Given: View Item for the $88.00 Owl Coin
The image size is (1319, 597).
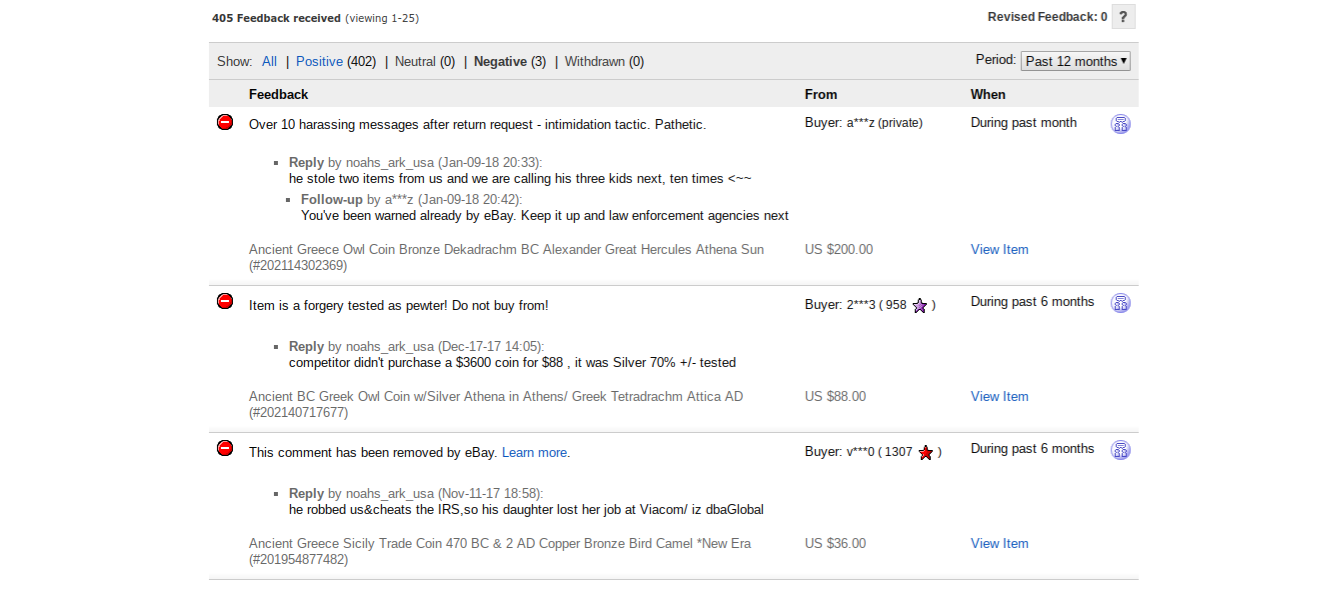Looking at the screenshot, I should (x=999, y=397).
